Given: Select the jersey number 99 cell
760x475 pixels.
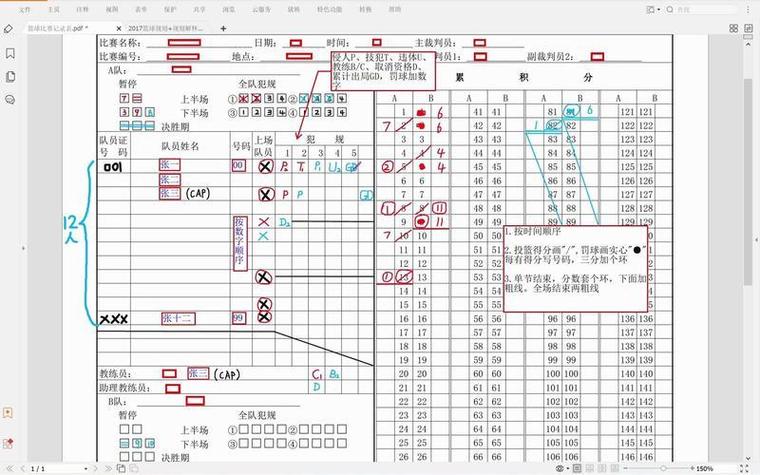Looking at the screenshot, I should [239, 318].
